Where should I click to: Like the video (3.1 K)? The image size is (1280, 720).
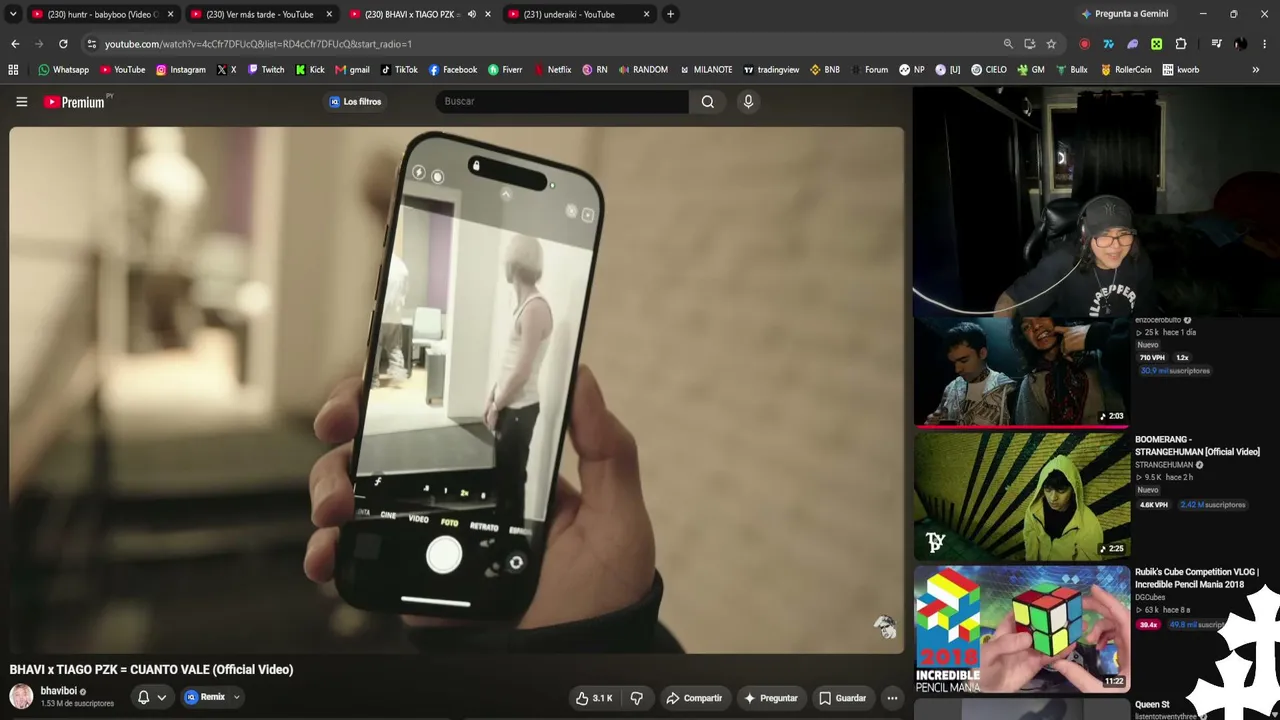pos(593,698)
